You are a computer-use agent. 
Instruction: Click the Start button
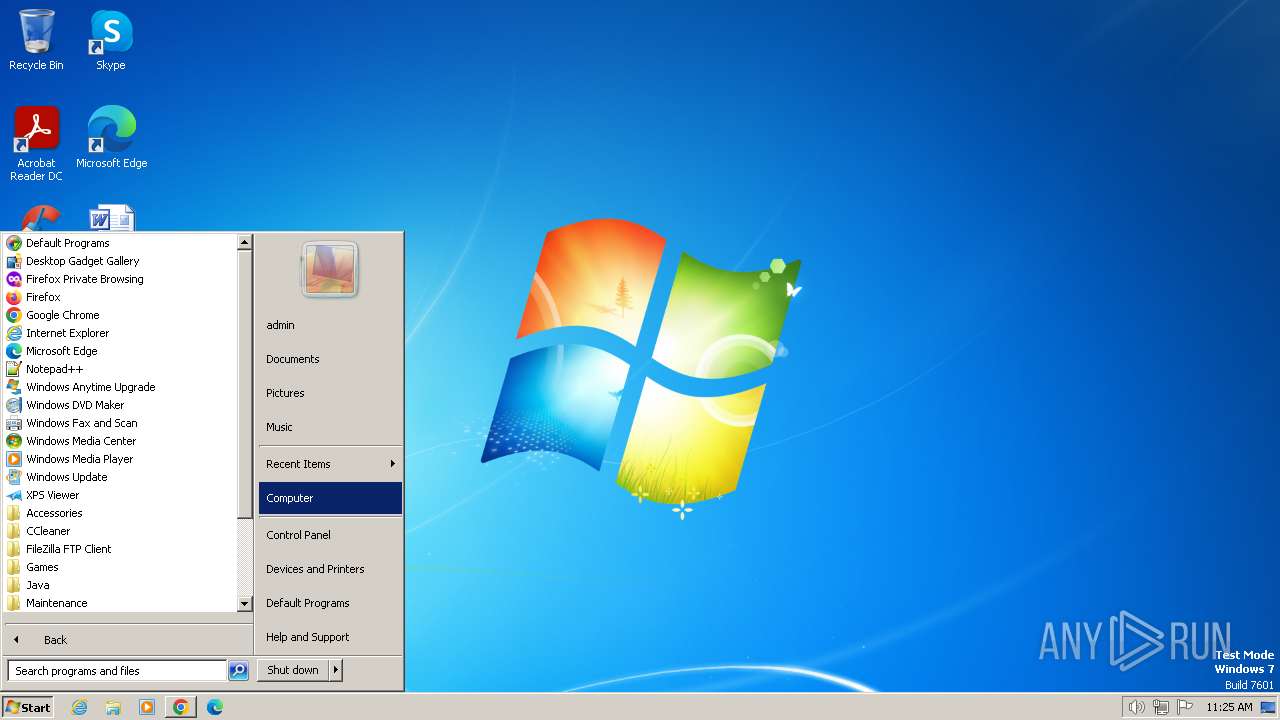point(28,707)
